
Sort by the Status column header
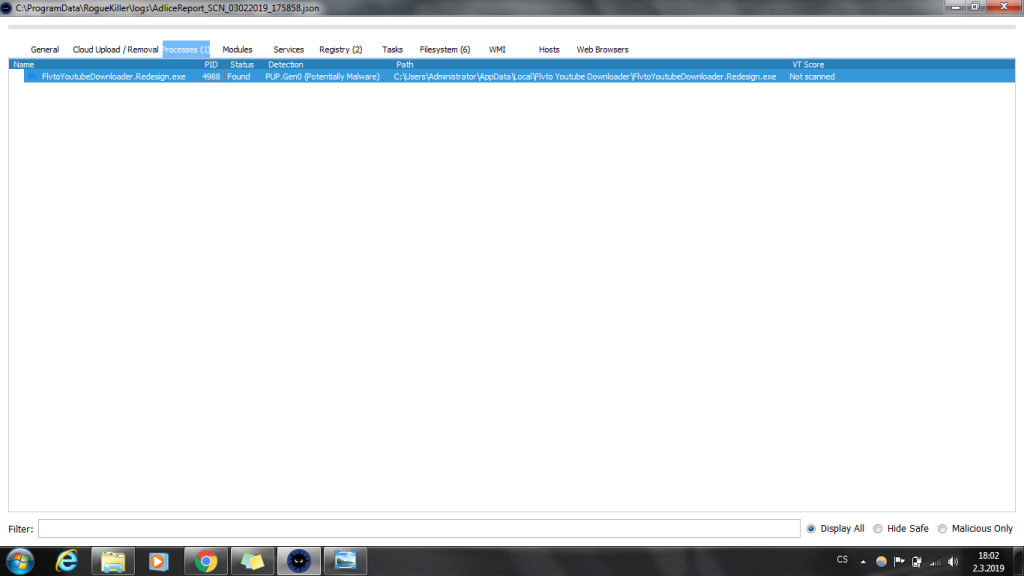pyautogui.click(x=242, y=65)
